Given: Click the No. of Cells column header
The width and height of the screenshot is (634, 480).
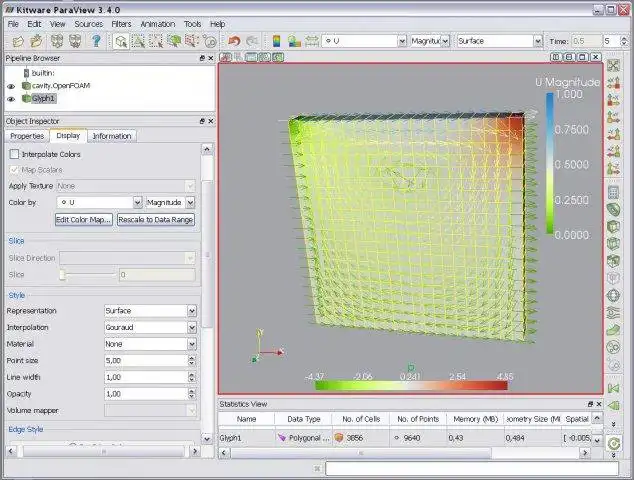Looking at the screenshot, I should click(x=361, y=419).
